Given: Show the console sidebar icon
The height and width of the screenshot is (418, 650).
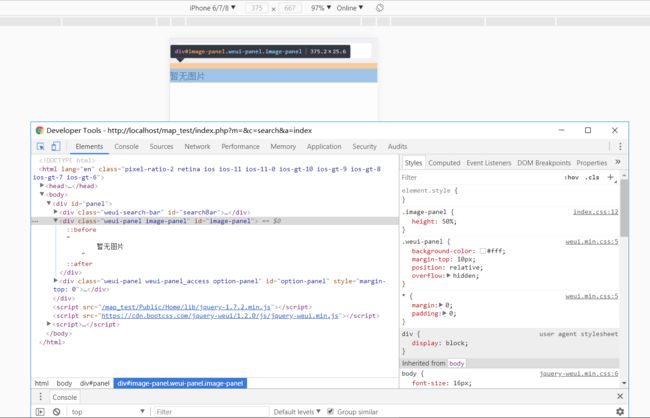Looking at the screenshot, I should [40, 412].
